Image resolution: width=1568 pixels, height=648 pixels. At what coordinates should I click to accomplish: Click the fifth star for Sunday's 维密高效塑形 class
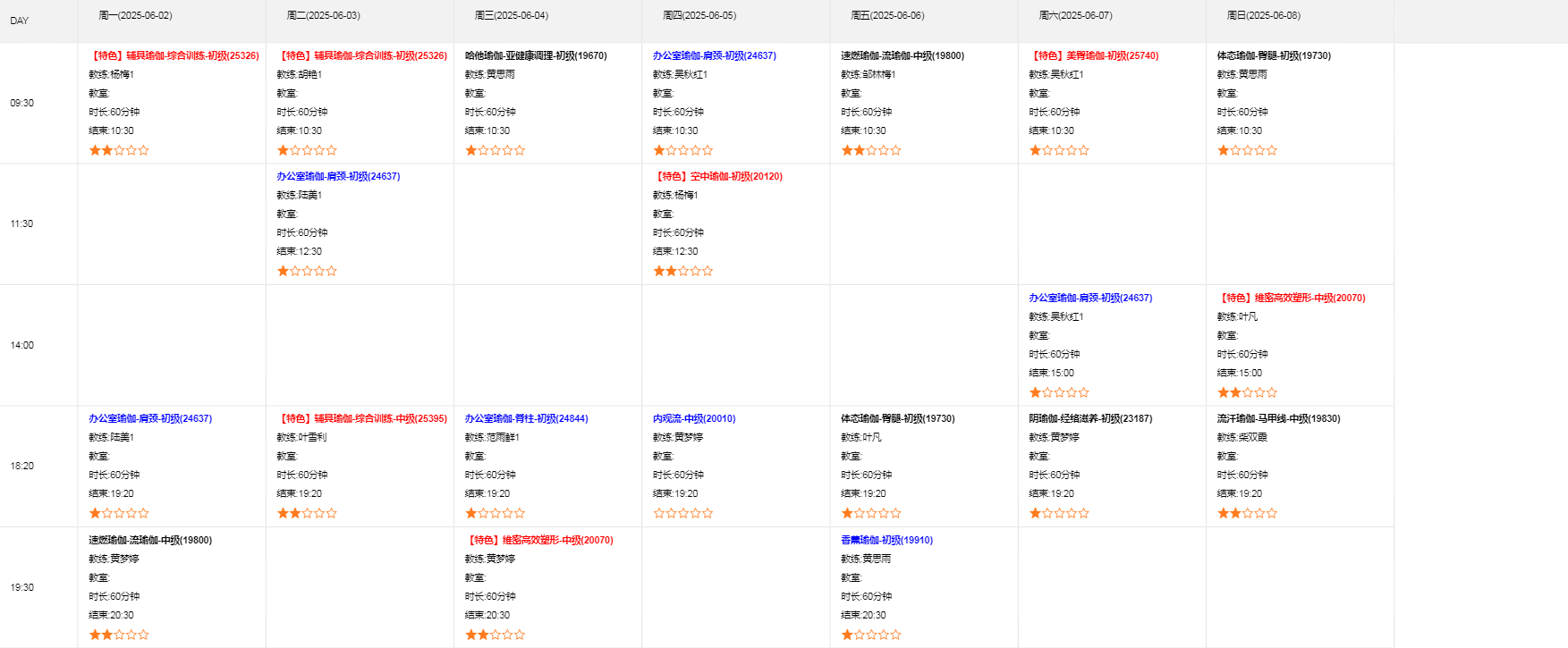coord(1271,392)
